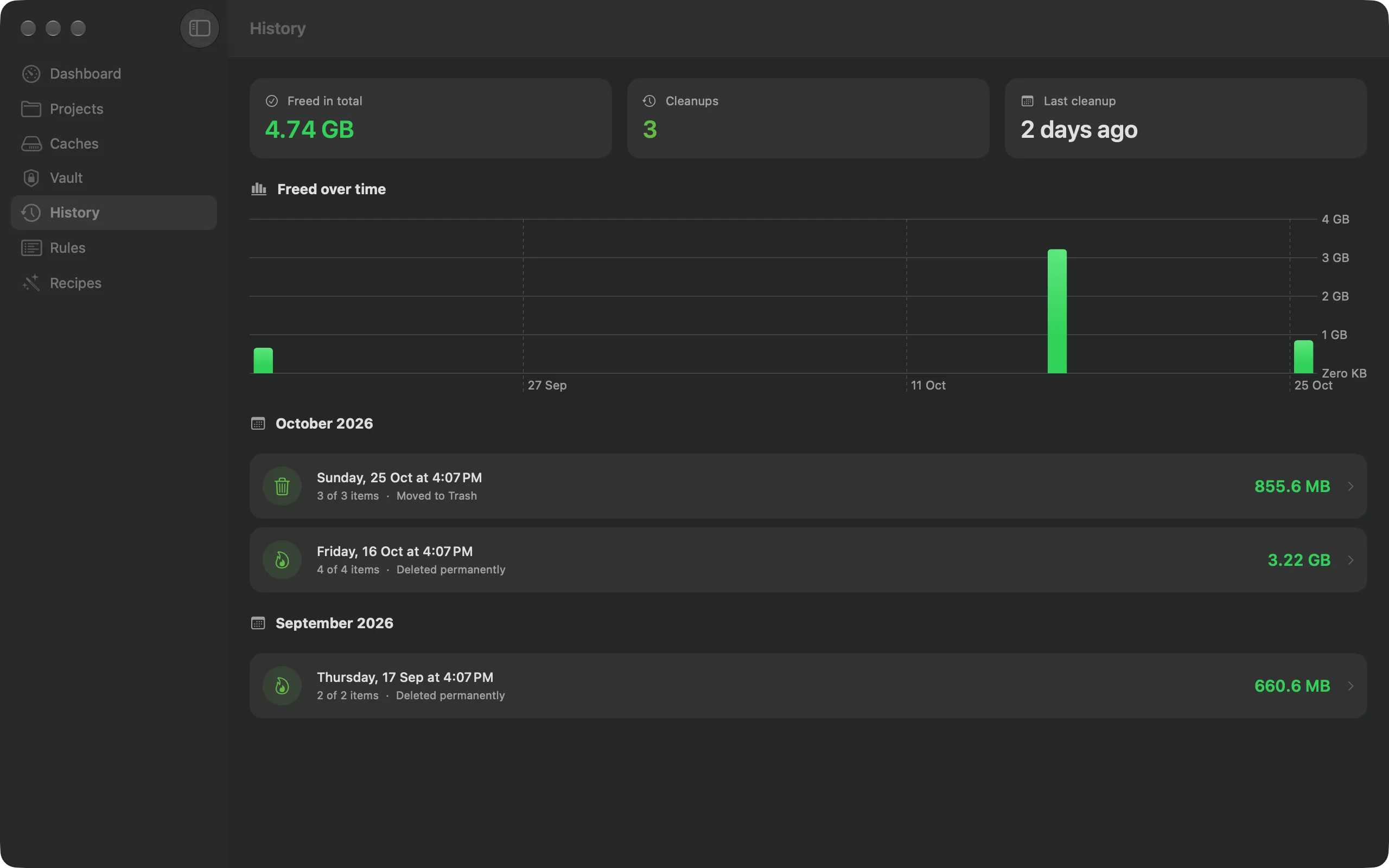1389x868 pixels.
Task: Go to the Projects section
Action: coord(113,109)
